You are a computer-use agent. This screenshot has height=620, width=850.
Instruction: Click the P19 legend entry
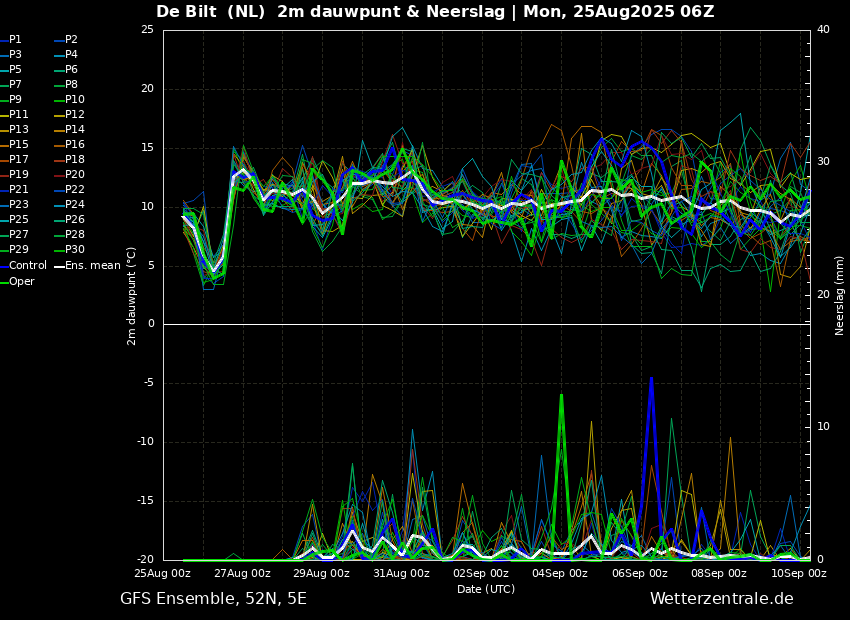tap(18, 175)
